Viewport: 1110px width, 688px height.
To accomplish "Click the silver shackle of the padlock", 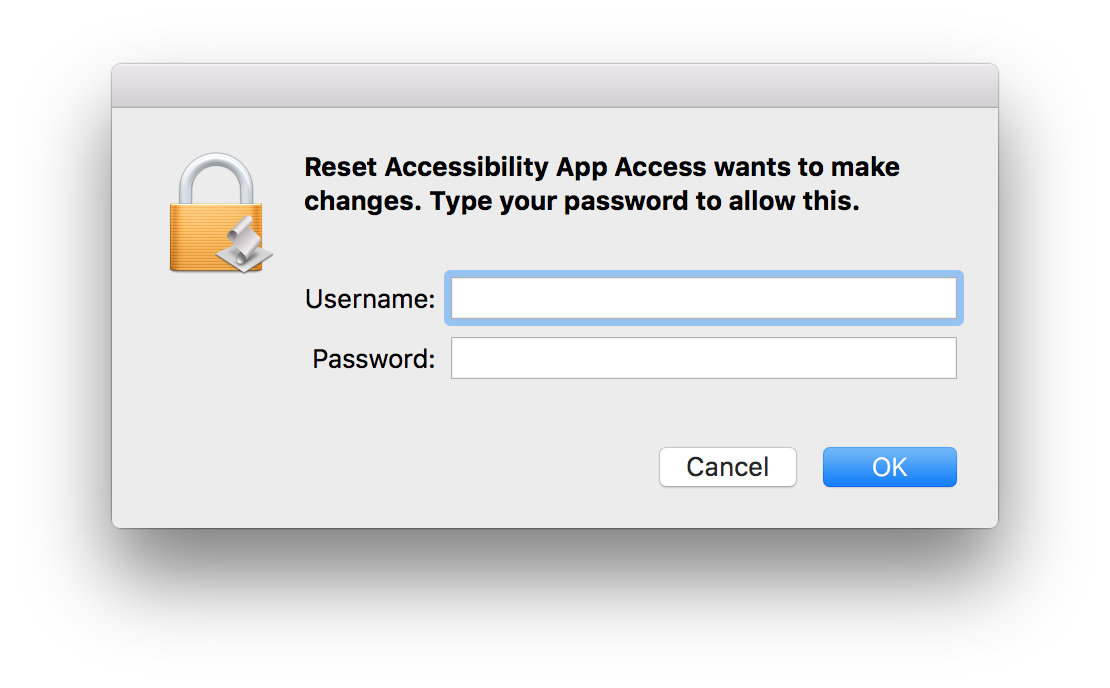I will (x=216, y=178).
